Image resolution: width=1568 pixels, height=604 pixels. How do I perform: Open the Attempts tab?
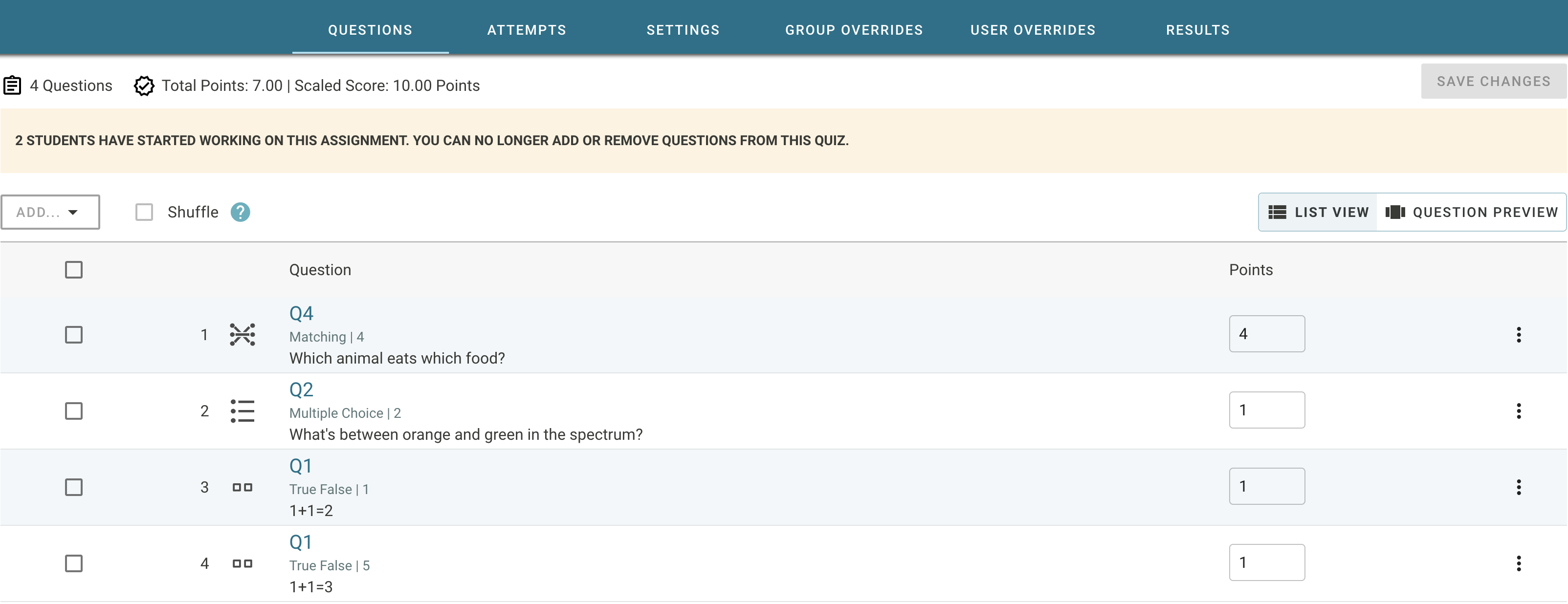527,30
